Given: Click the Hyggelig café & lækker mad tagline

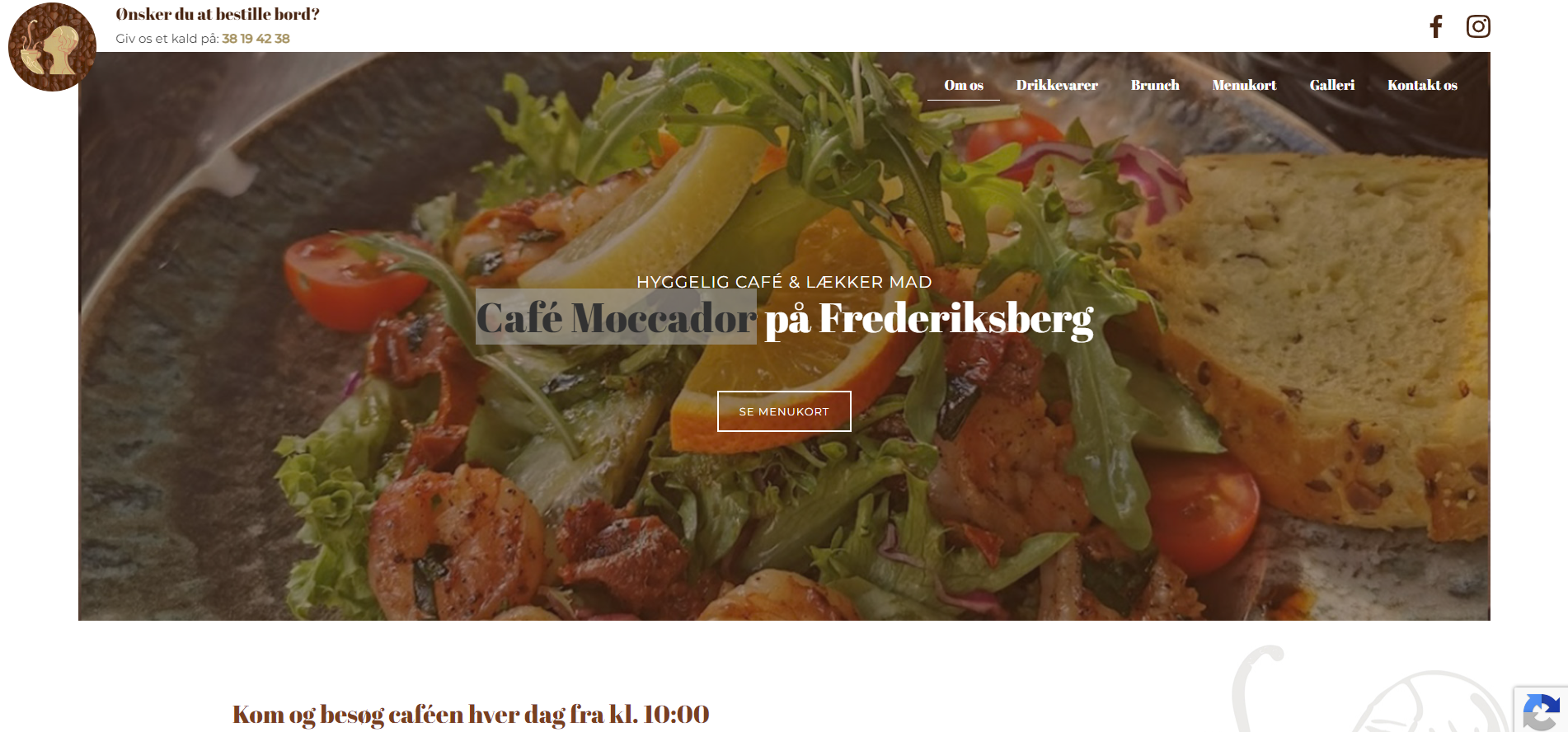Looking at the screenshot, I should [x=784, y=282].
